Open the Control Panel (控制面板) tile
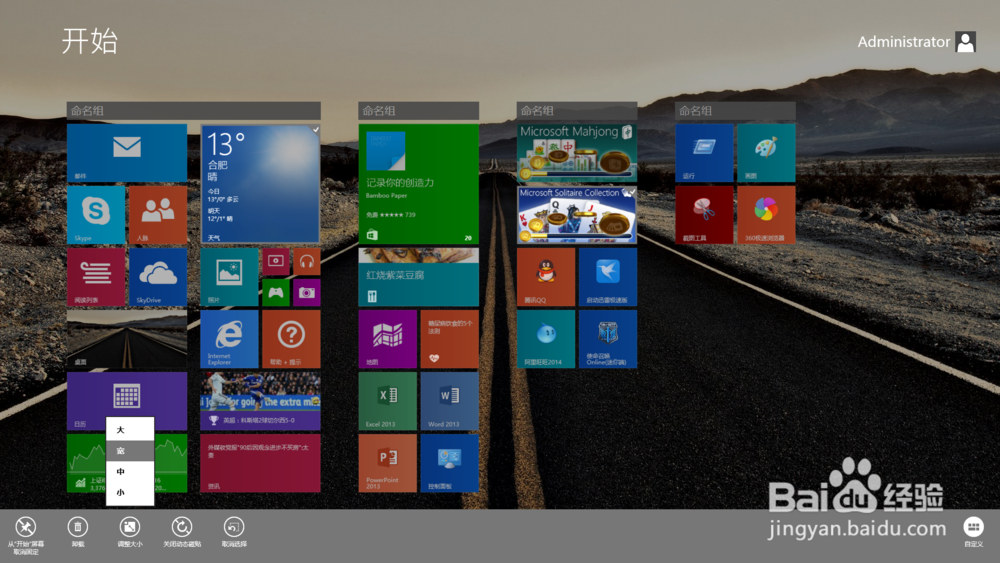This screenshot has width=1000, height=563. [x=449, y=463]
